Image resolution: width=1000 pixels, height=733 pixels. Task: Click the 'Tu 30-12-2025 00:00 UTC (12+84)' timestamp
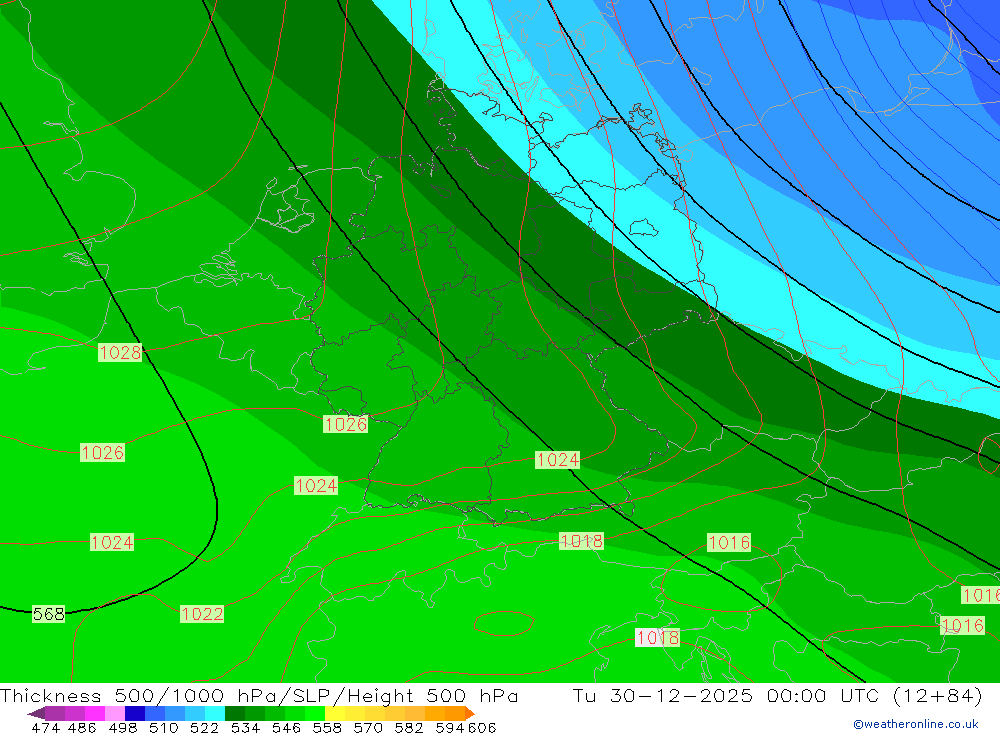pyautogui.click(x=777, y=696)
